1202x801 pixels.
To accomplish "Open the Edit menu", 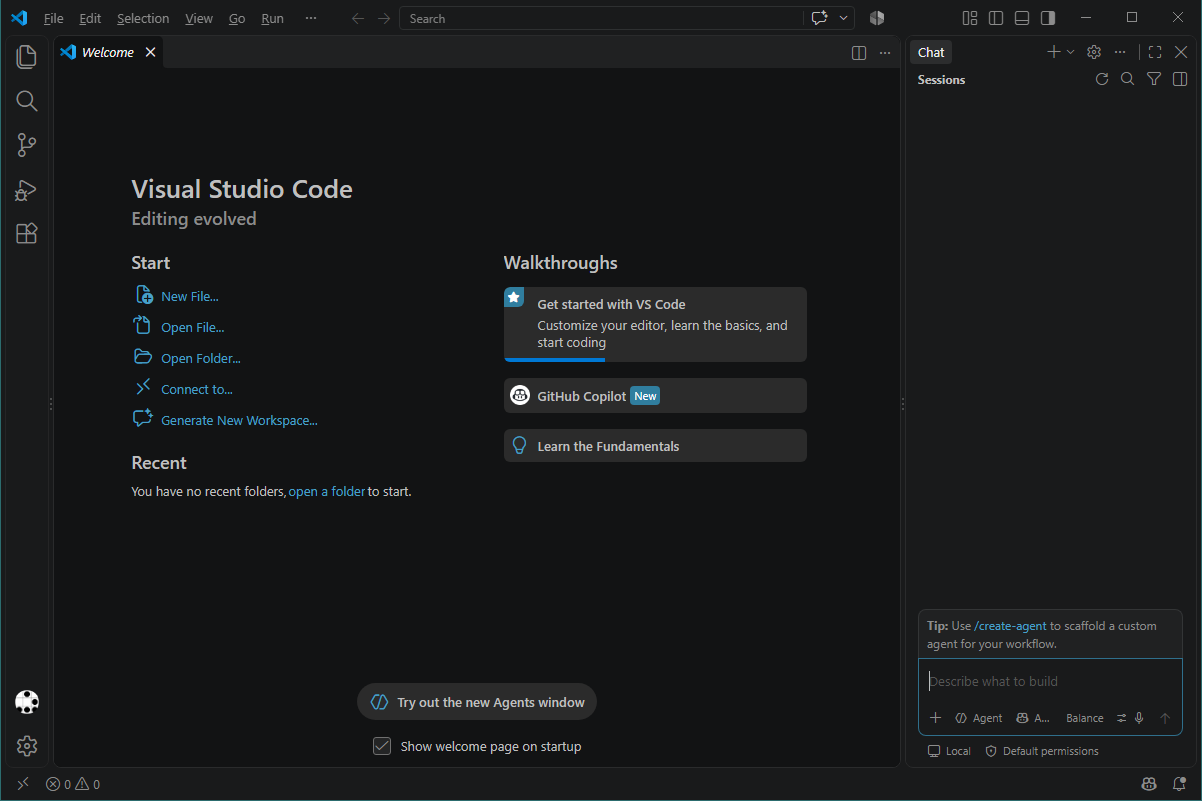I will (x=90, y=18).
